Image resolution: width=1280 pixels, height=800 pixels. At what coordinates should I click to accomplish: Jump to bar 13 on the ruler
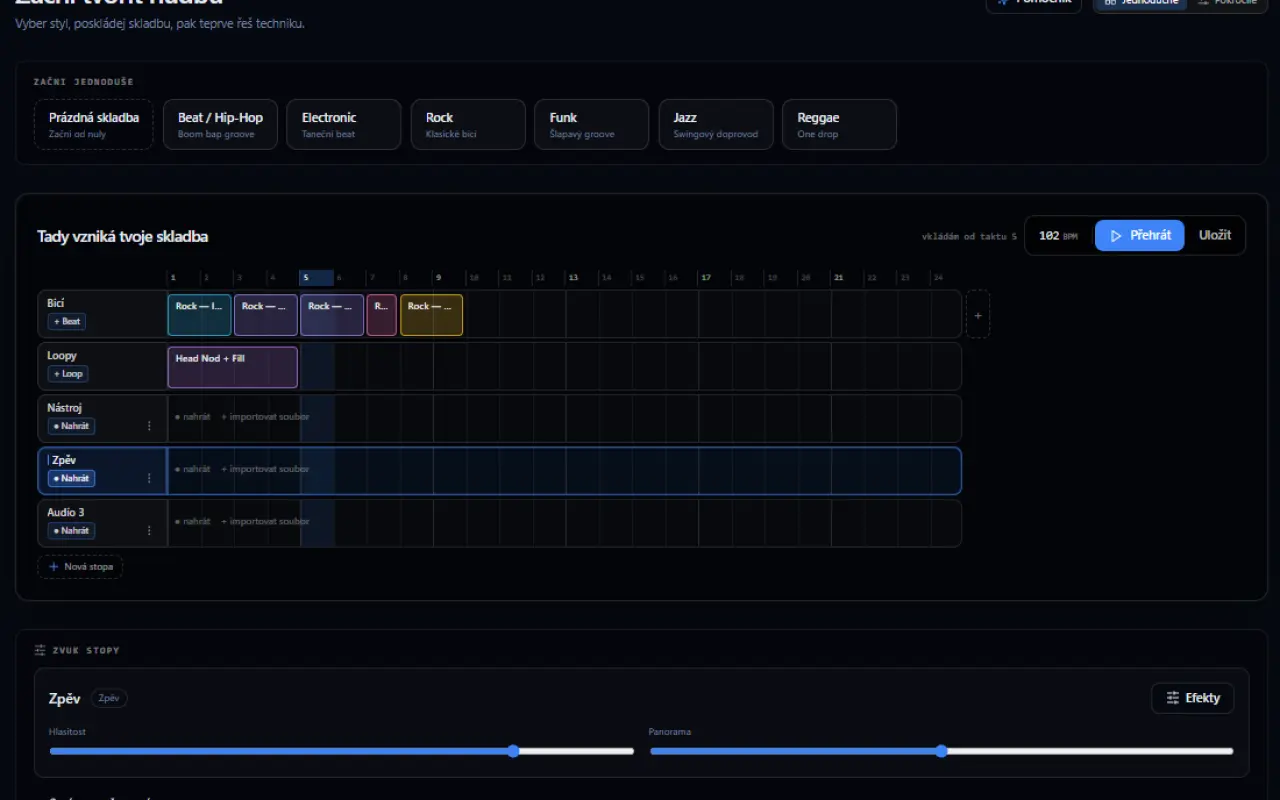582,278
